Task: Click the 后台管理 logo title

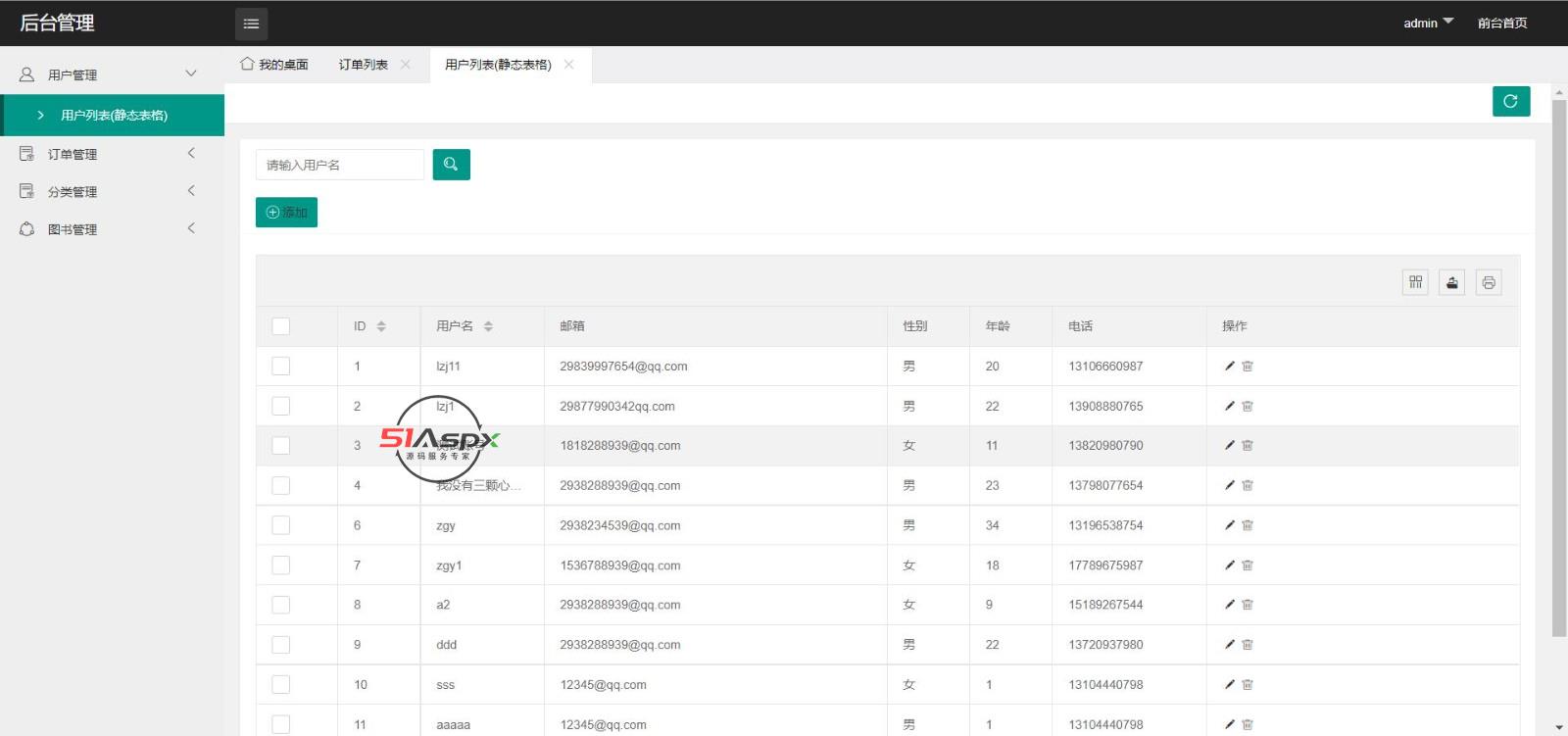Action: click(x=57, y=23)
